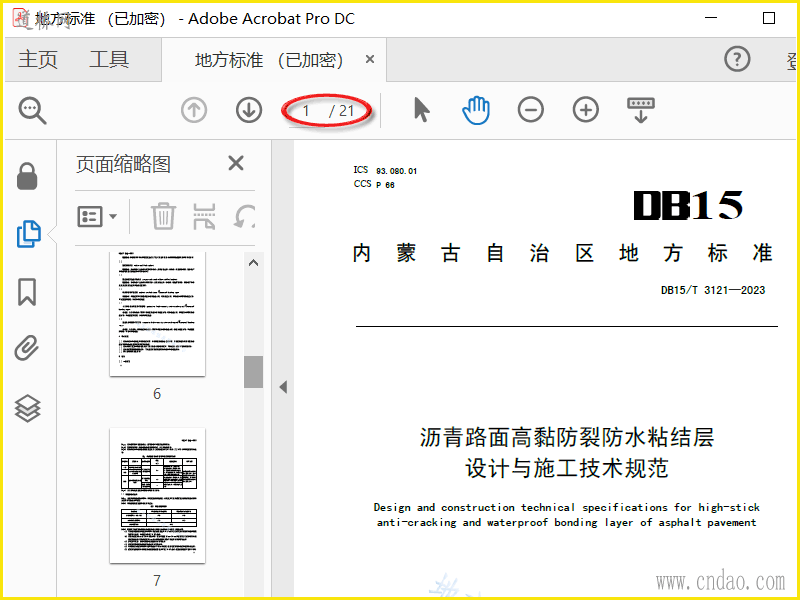800x600 pixels.
Task: Click thumbnail label number 6
Action: pyautogui.click(x=157, y=394)
